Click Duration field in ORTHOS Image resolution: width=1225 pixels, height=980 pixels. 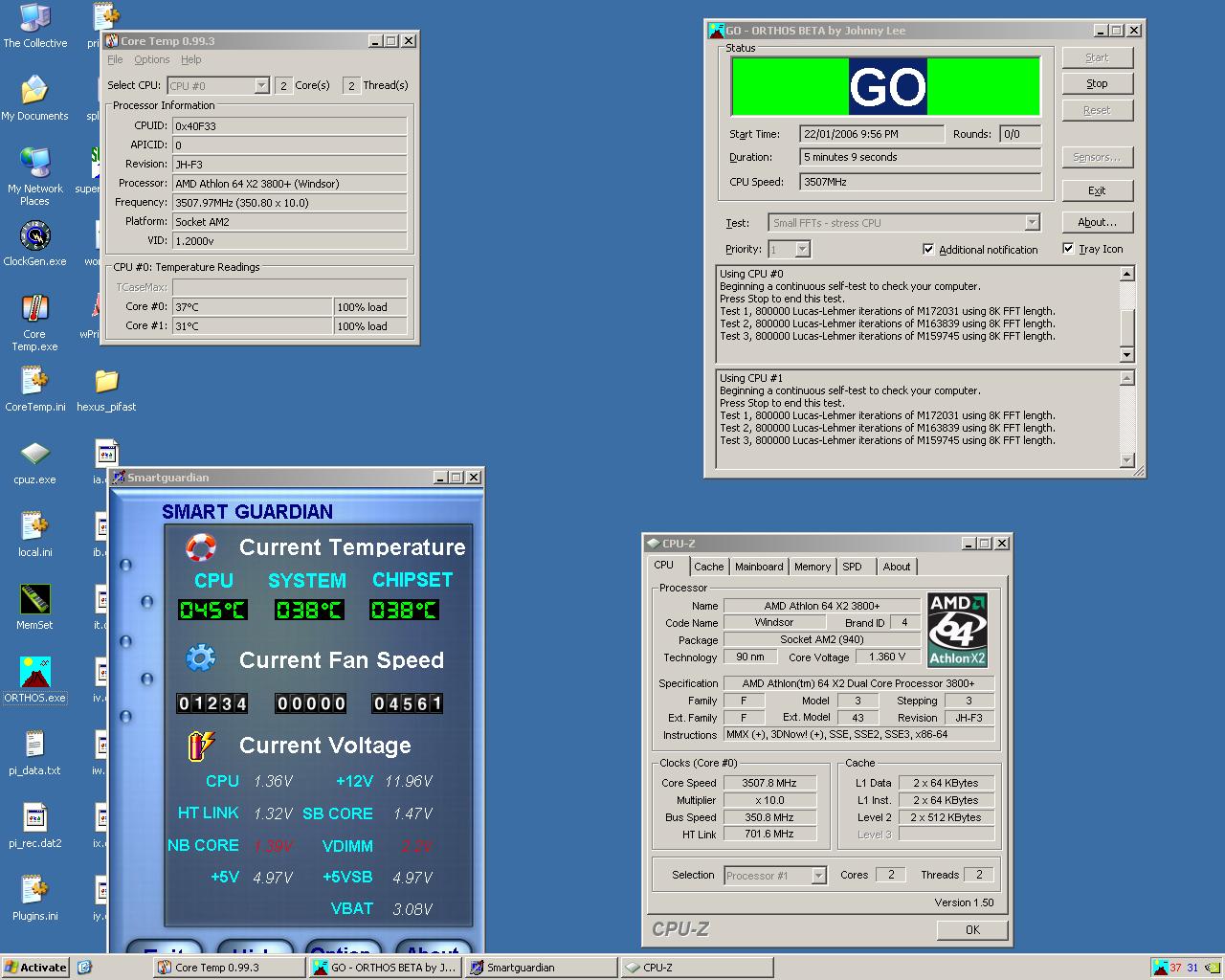921,157
